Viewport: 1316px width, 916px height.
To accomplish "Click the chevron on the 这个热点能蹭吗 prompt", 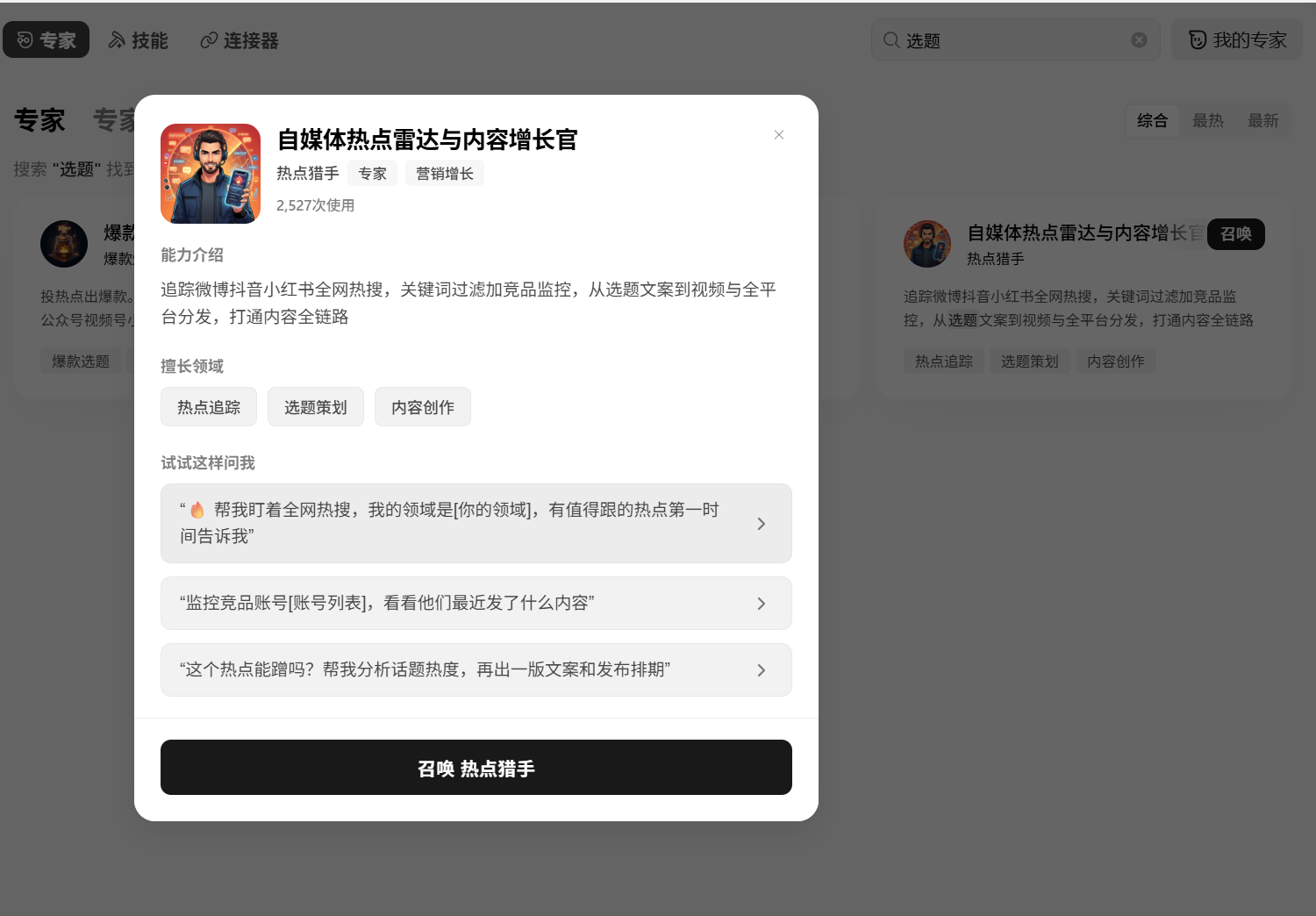I will coord(762,670).
